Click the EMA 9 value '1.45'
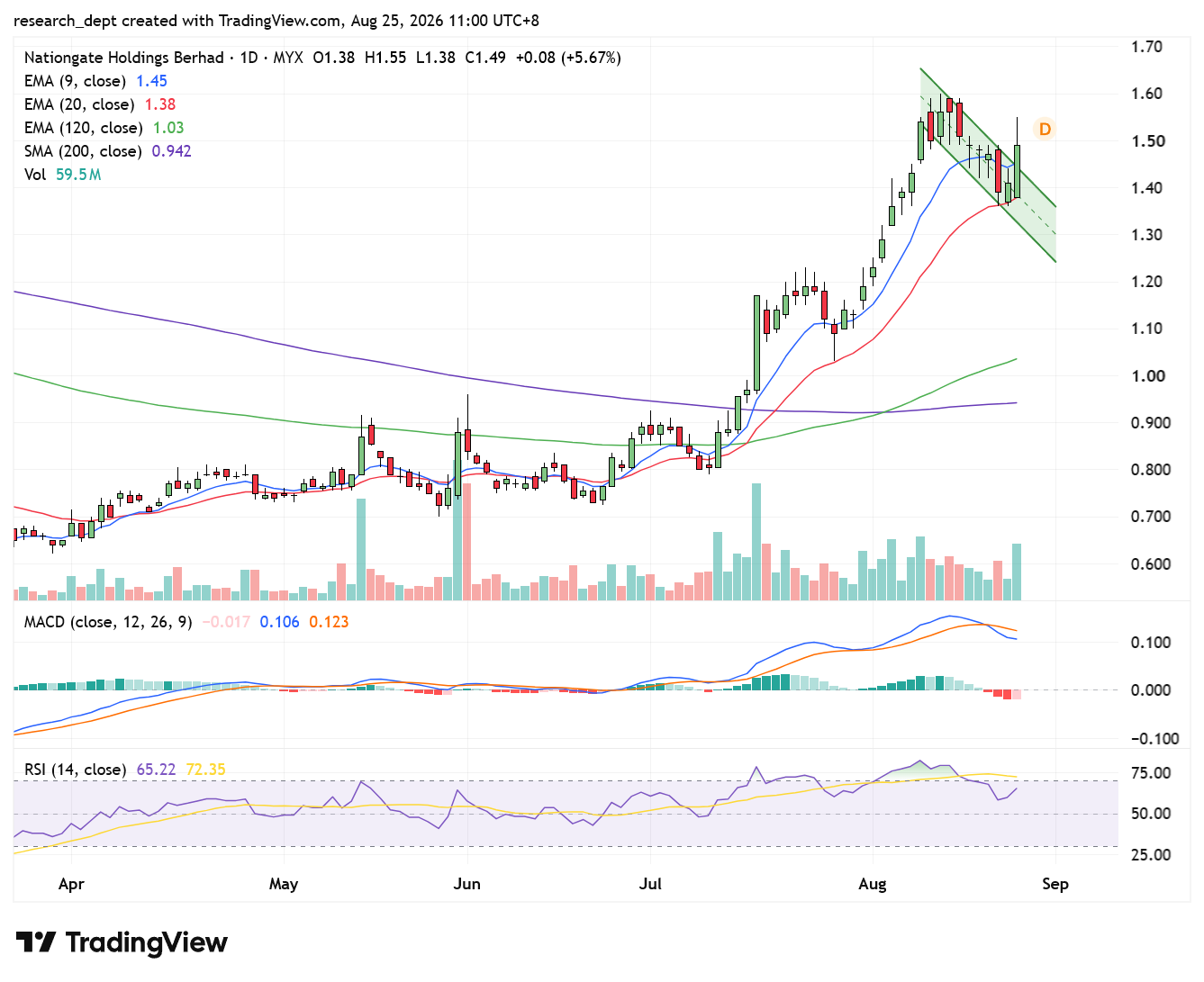The height and width of the screenshot is (982, 1204). [x=151, y=81]
